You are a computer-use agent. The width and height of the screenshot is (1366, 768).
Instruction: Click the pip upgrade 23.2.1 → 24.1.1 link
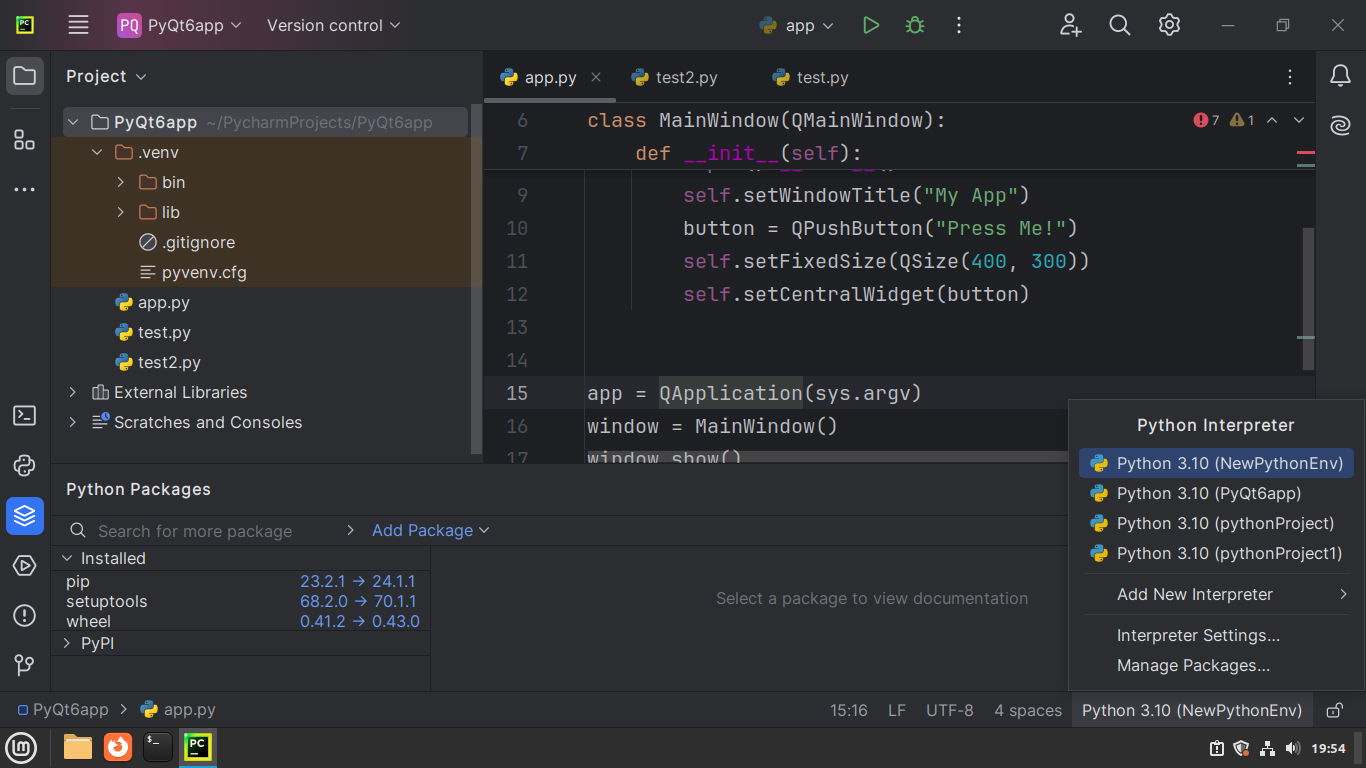(357, 581)
